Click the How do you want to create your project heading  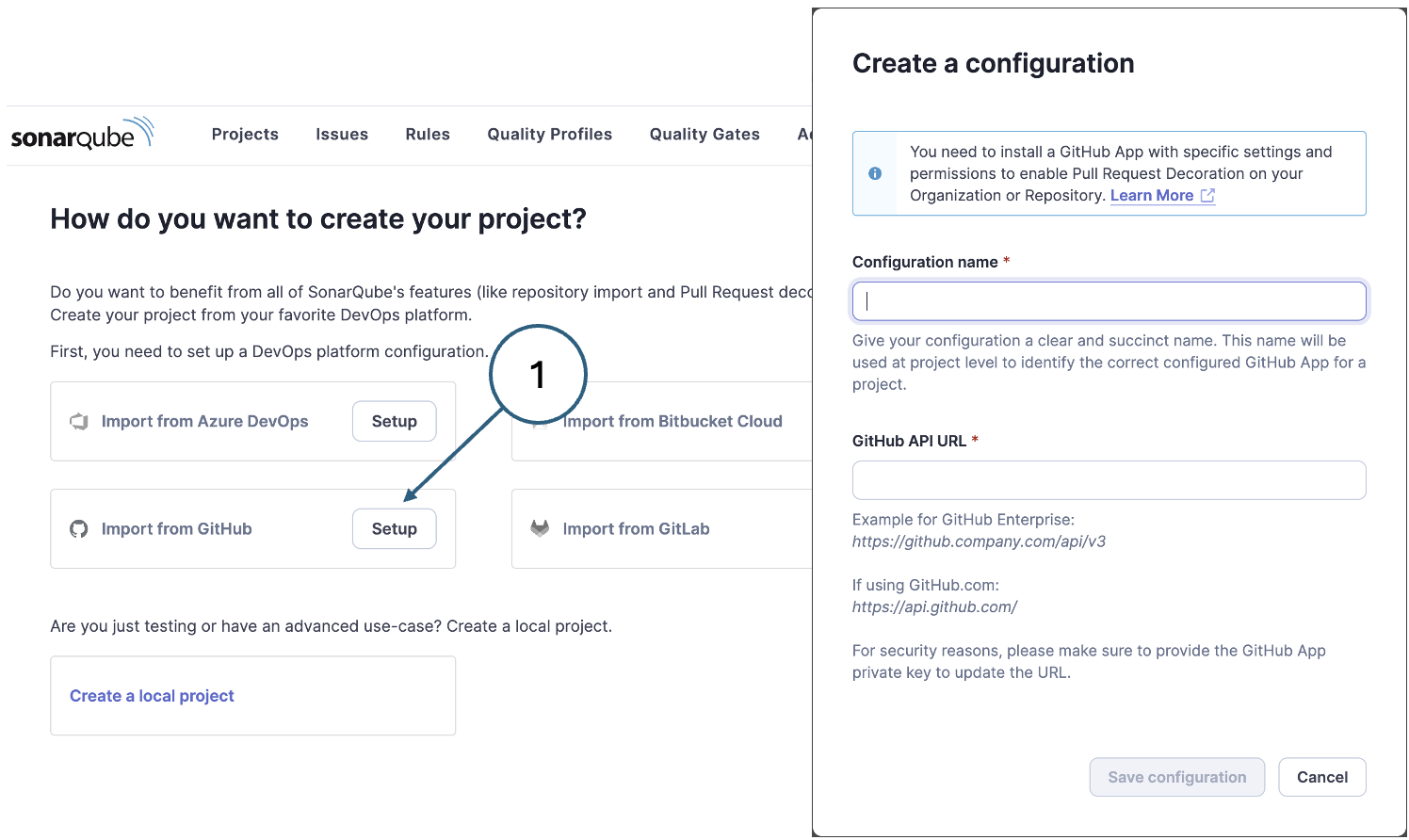318,219
